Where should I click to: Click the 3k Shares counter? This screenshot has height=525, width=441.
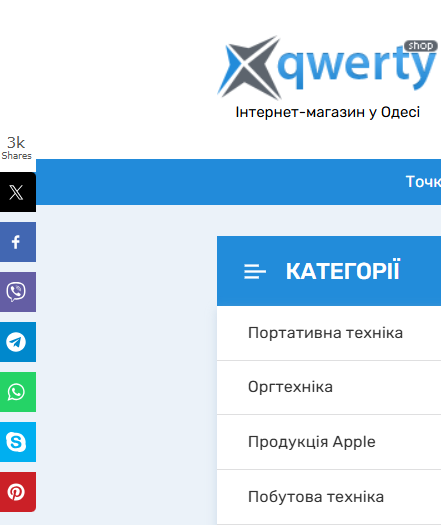pyautogui.click(x=16, y=148)
